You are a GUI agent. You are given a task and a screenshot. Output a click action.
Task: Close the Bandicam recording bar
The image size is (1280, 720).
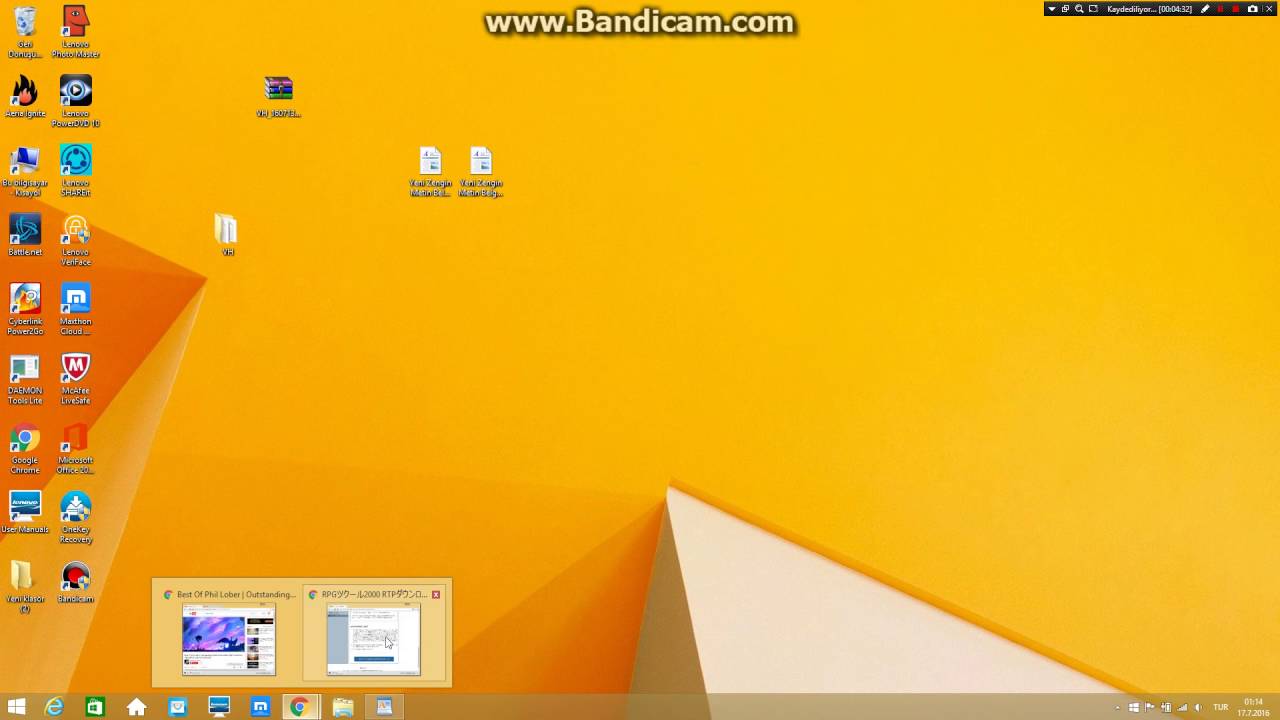1268,9
